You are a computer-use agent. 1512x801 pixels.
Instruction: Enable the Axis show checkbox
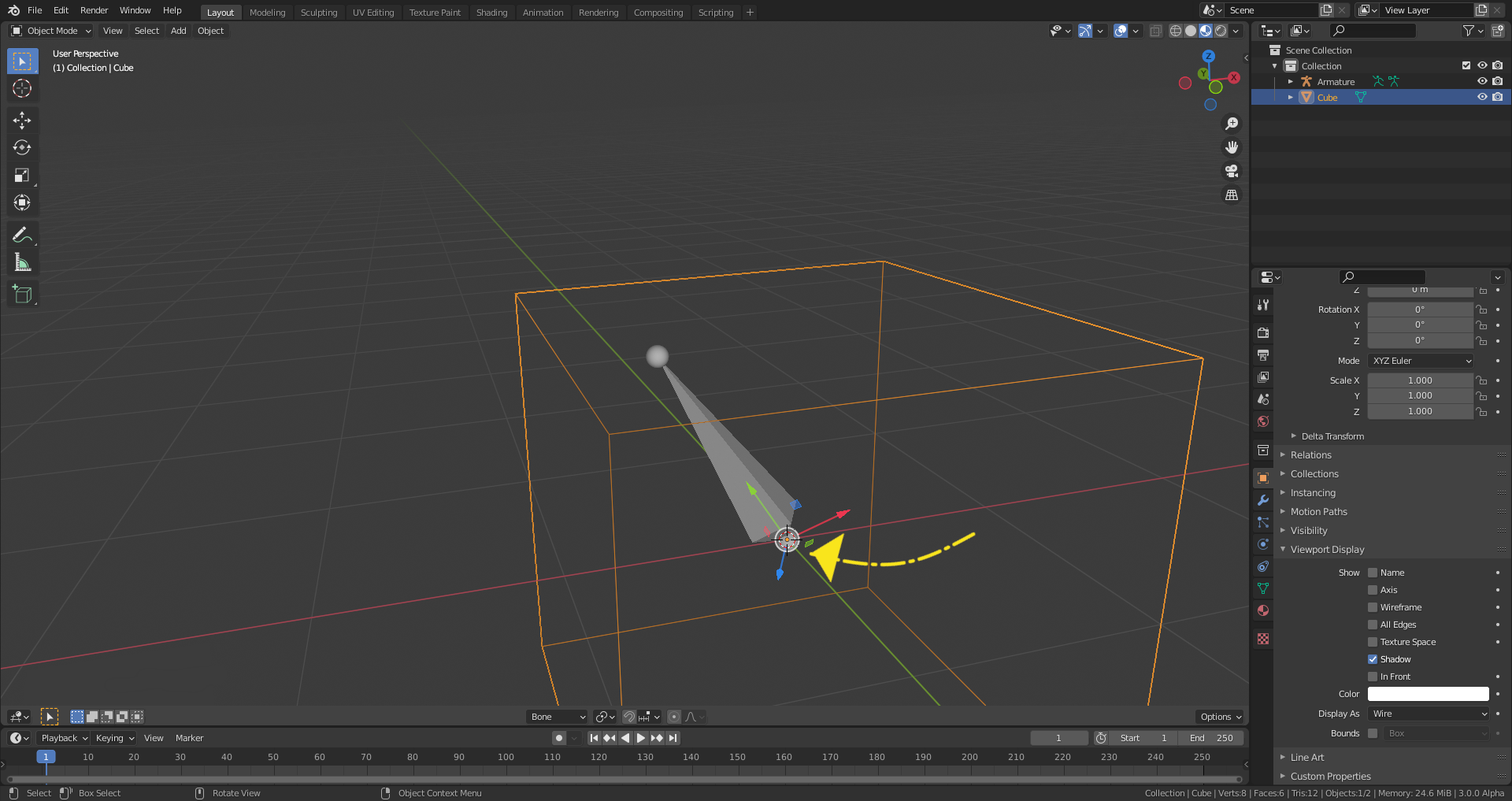tap(1373, 590)
